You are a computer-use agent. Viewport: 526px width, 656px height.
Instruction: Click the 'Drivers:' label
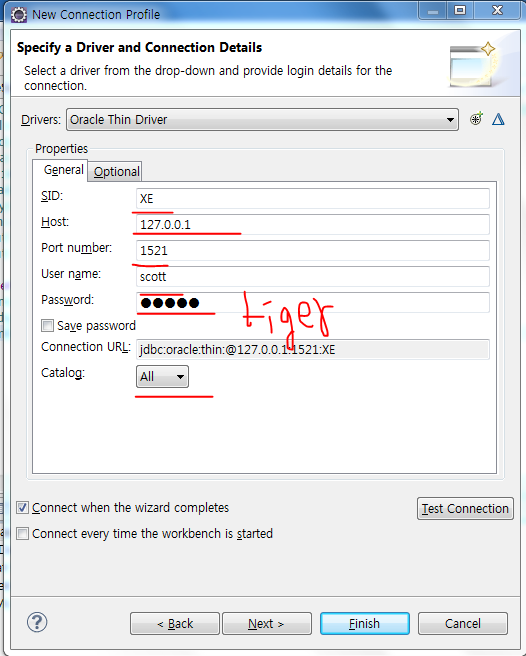[41, 120]
